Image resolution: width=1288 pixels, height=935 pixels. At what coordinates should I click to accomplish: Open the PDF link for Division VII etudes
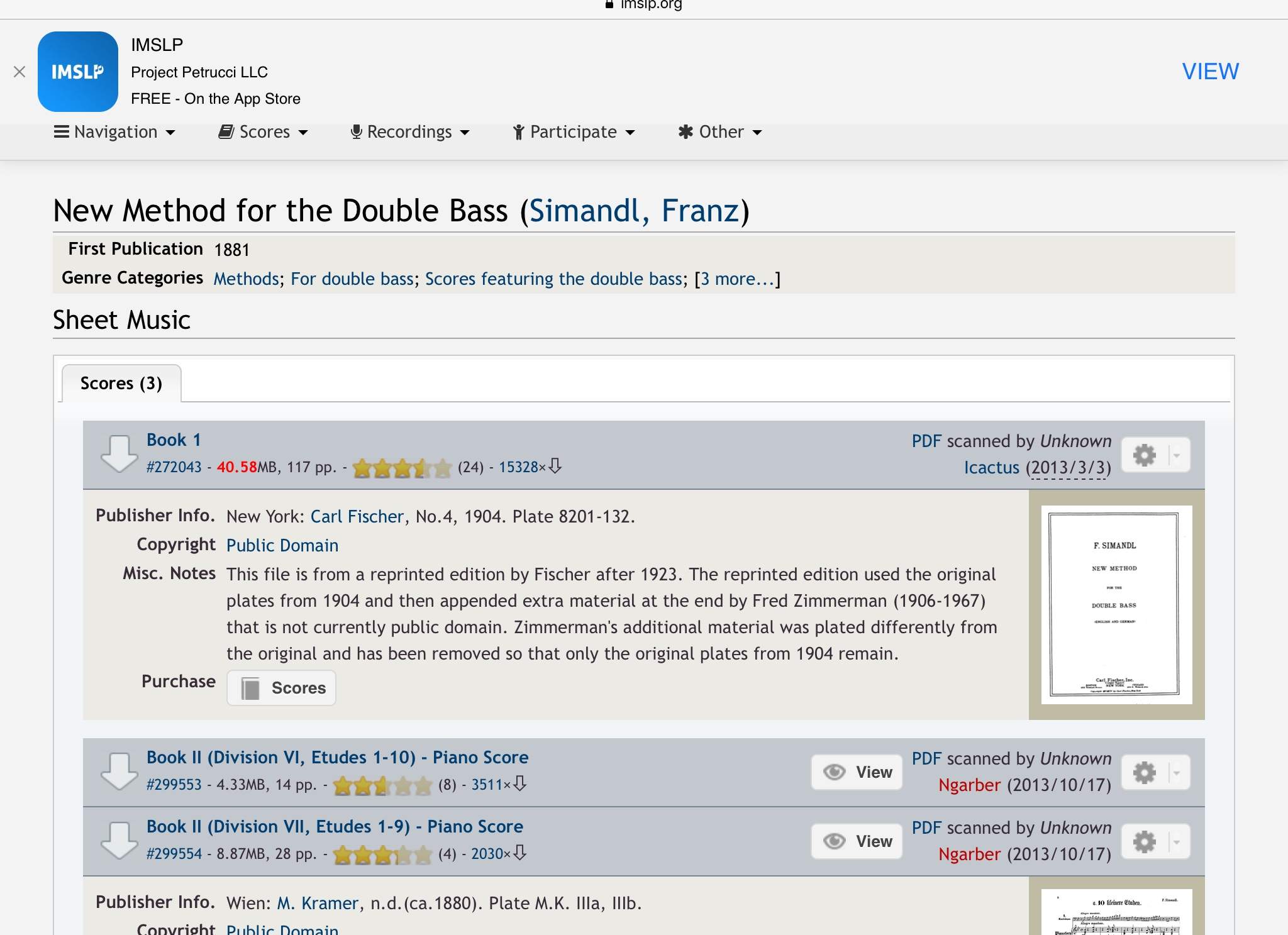click(x=926, y=827)
